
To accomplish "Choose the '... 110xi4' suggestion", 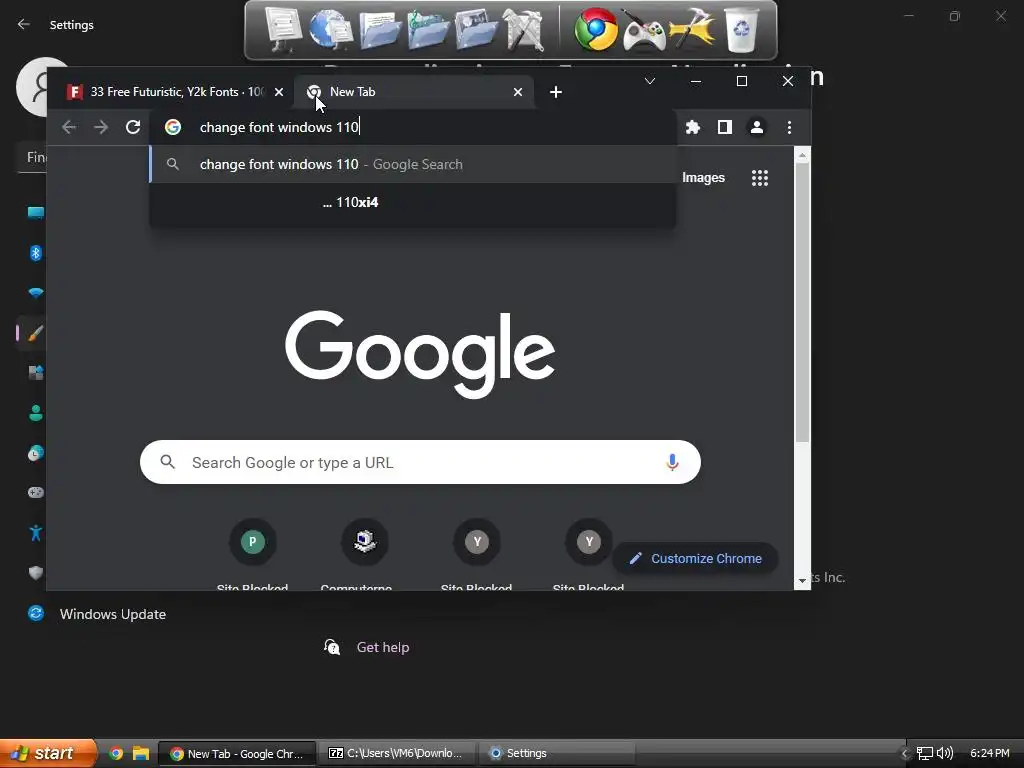I will [x=413, y=202].
